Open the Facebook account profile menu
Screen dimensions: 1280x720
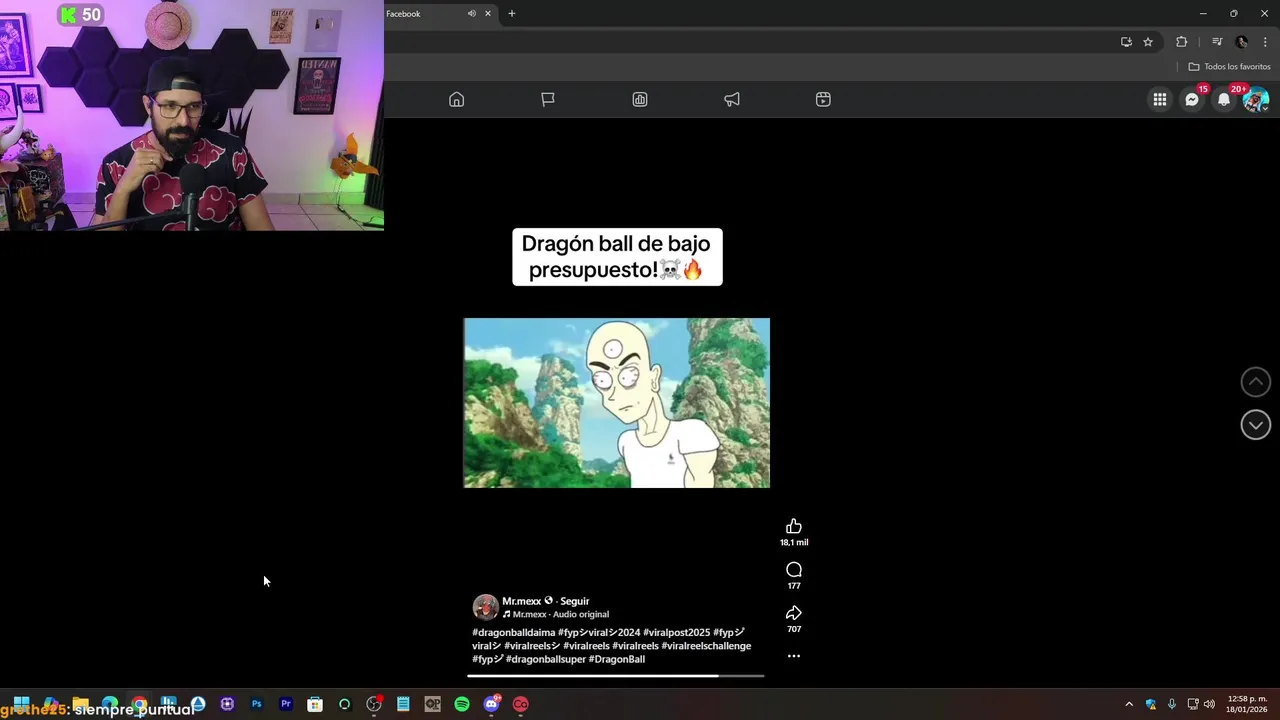pos(1256,99)
